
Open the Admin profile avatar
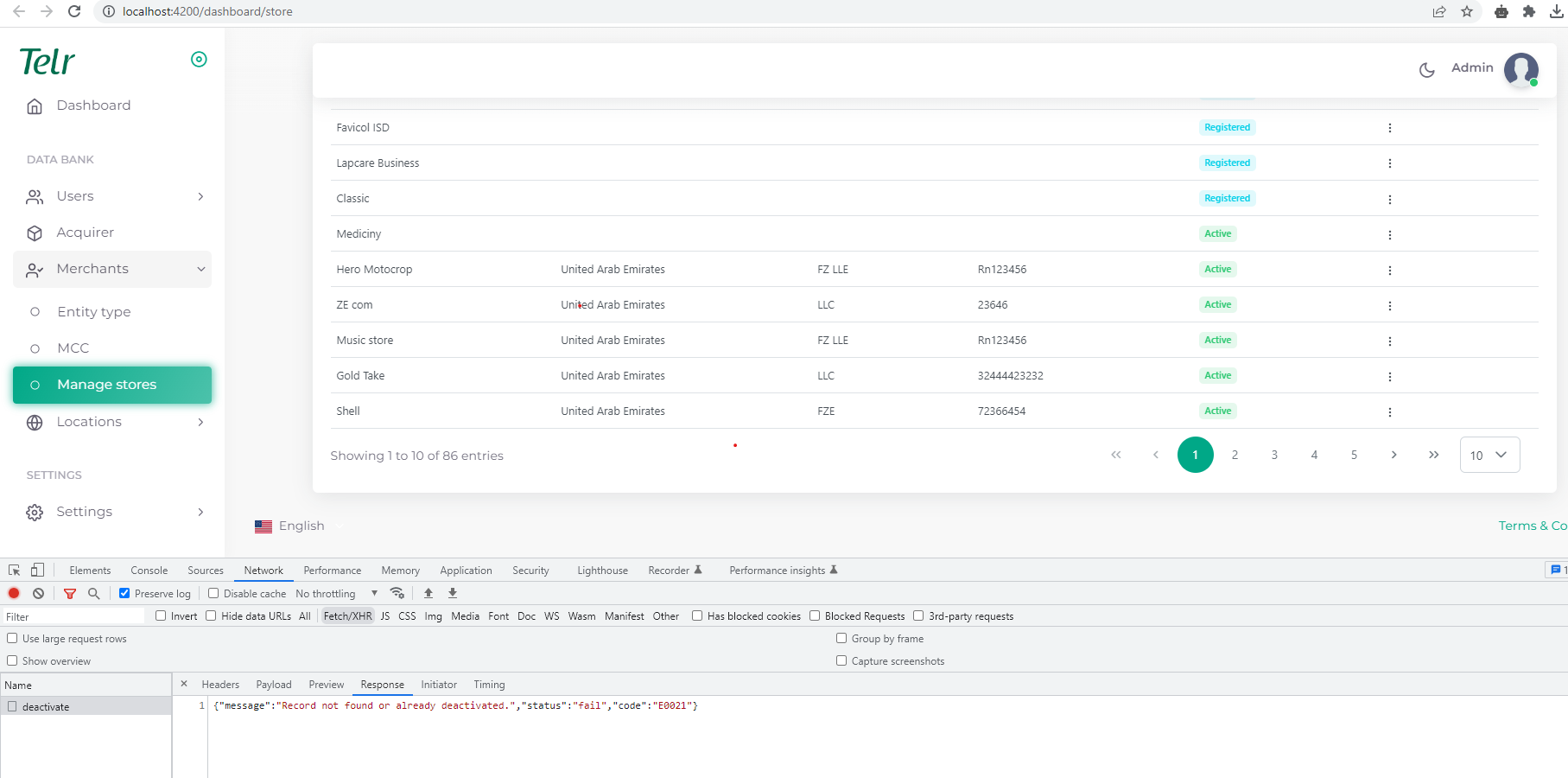pyautogui.click(x=1521, y=69)
